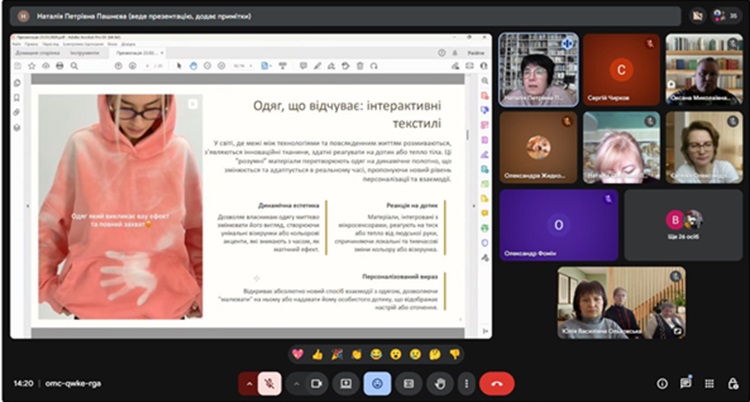Viewport: 750px width, 402px height.
Task: Expand camera video settings arrow
Action: tap(296, 383)
